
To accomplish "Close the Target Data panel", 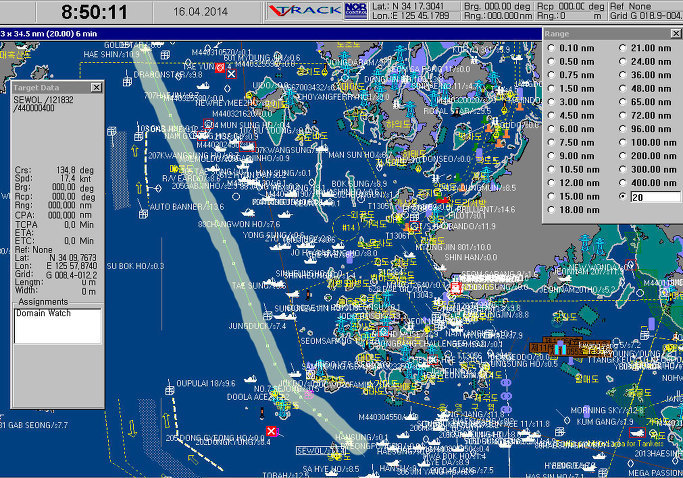I will pyautogui.click(x=96, y=88).
